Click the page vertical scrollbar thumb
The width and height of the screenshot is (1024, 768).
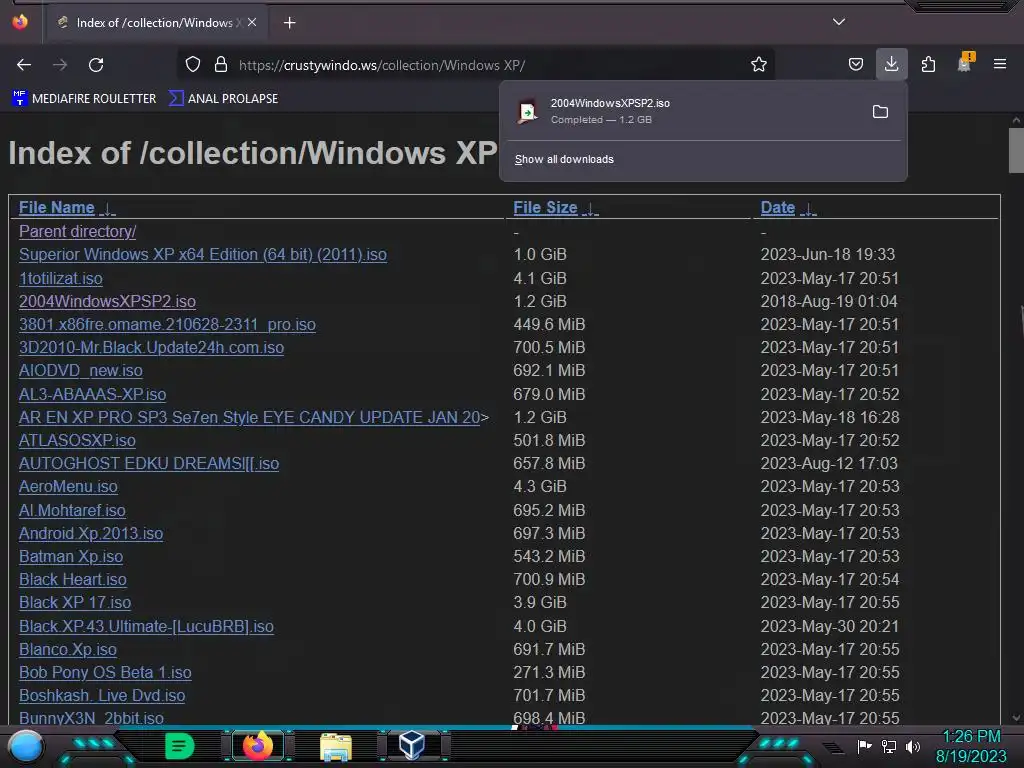point(1016,151)
